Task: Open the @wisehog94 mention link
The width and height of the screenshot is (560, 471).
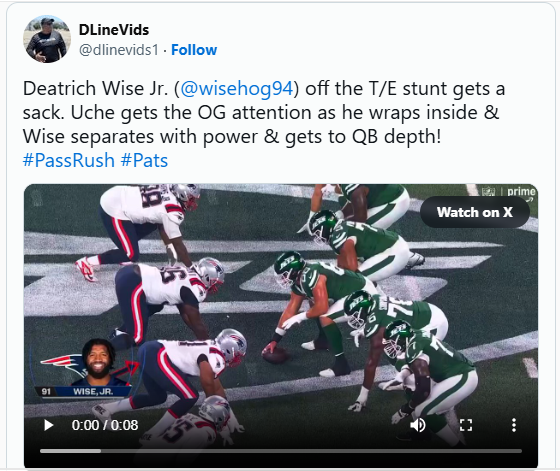Action: coord(237,88)
